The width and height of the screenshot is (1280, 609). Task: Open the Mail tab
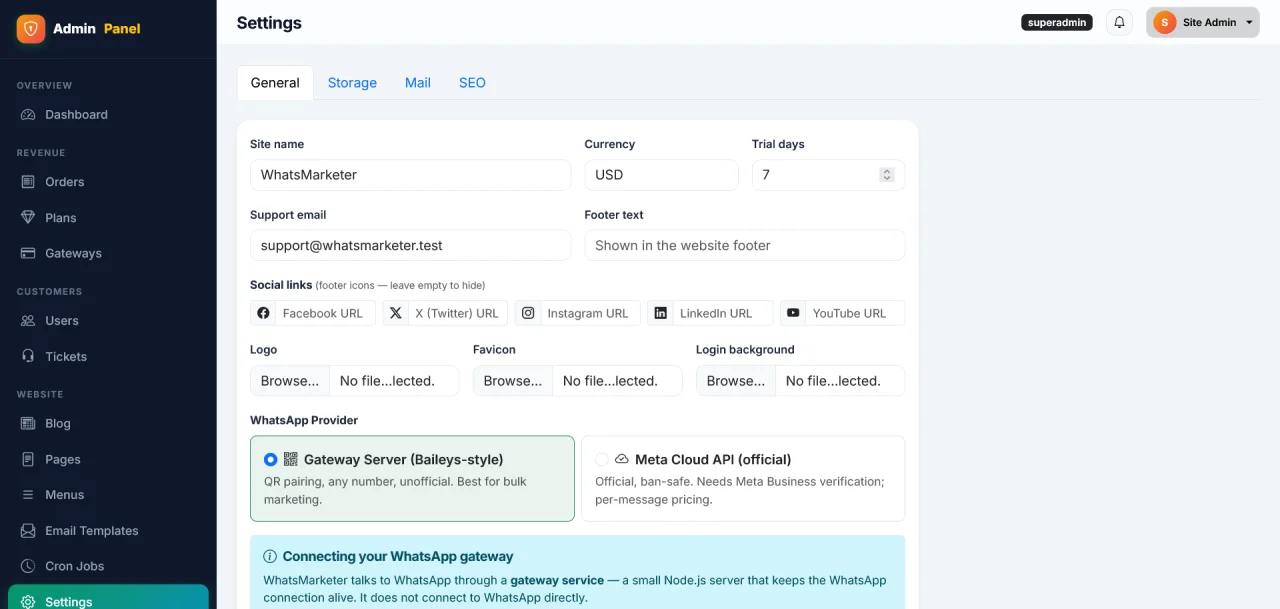pos(418,83)
